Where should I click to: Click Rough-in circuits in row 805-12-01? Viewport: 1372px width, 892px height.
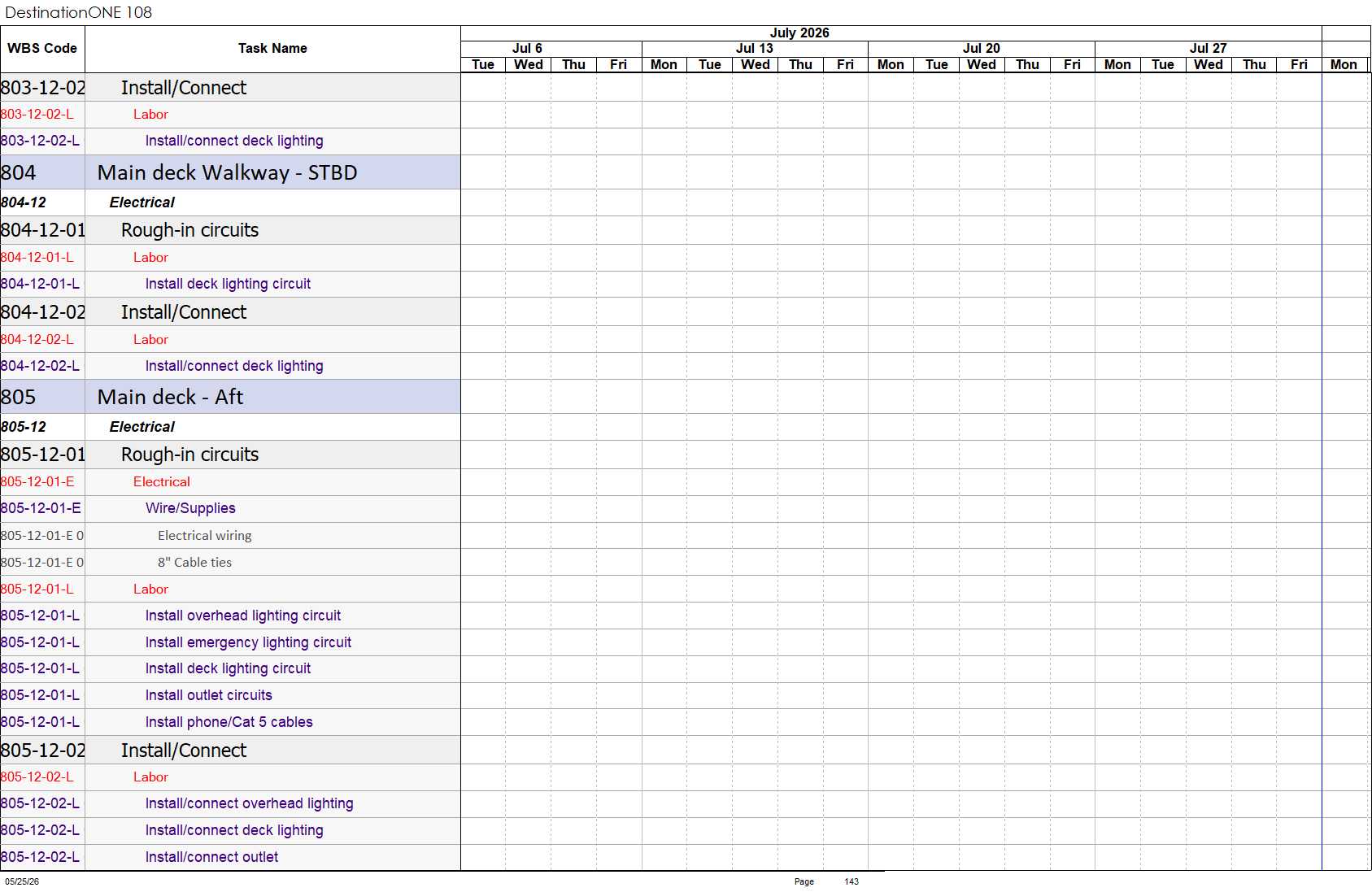pos(189,455)
